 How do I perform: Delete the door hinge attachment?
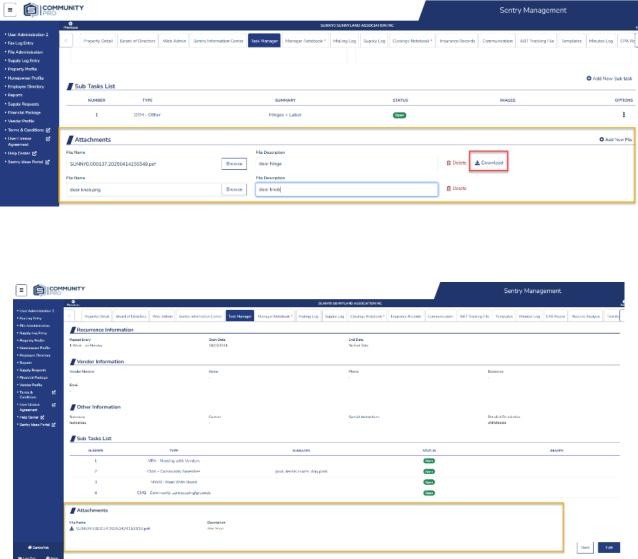pos(455,162)
